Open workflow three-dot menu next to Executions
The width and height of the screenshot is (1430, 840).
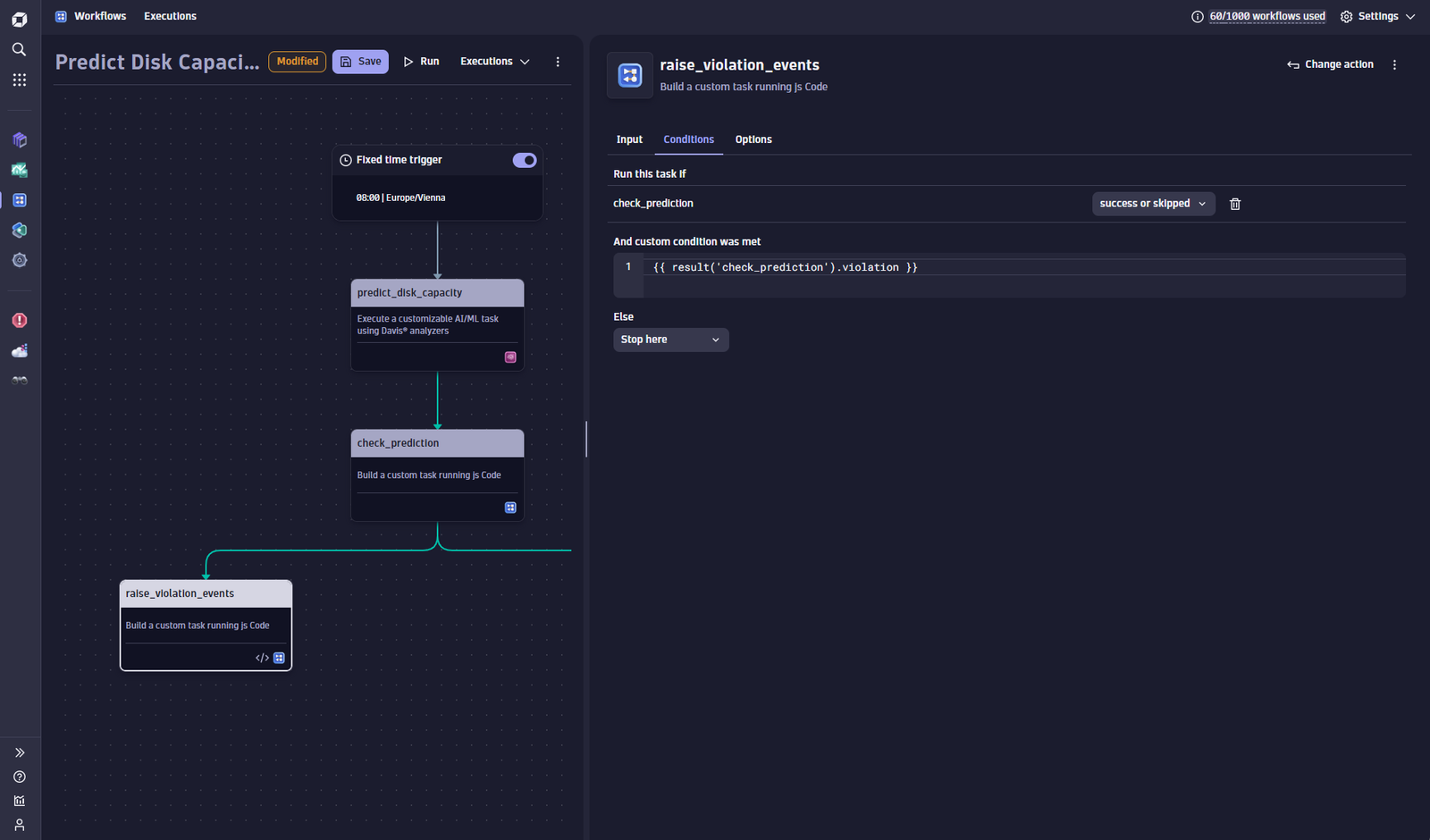point(558,62)
